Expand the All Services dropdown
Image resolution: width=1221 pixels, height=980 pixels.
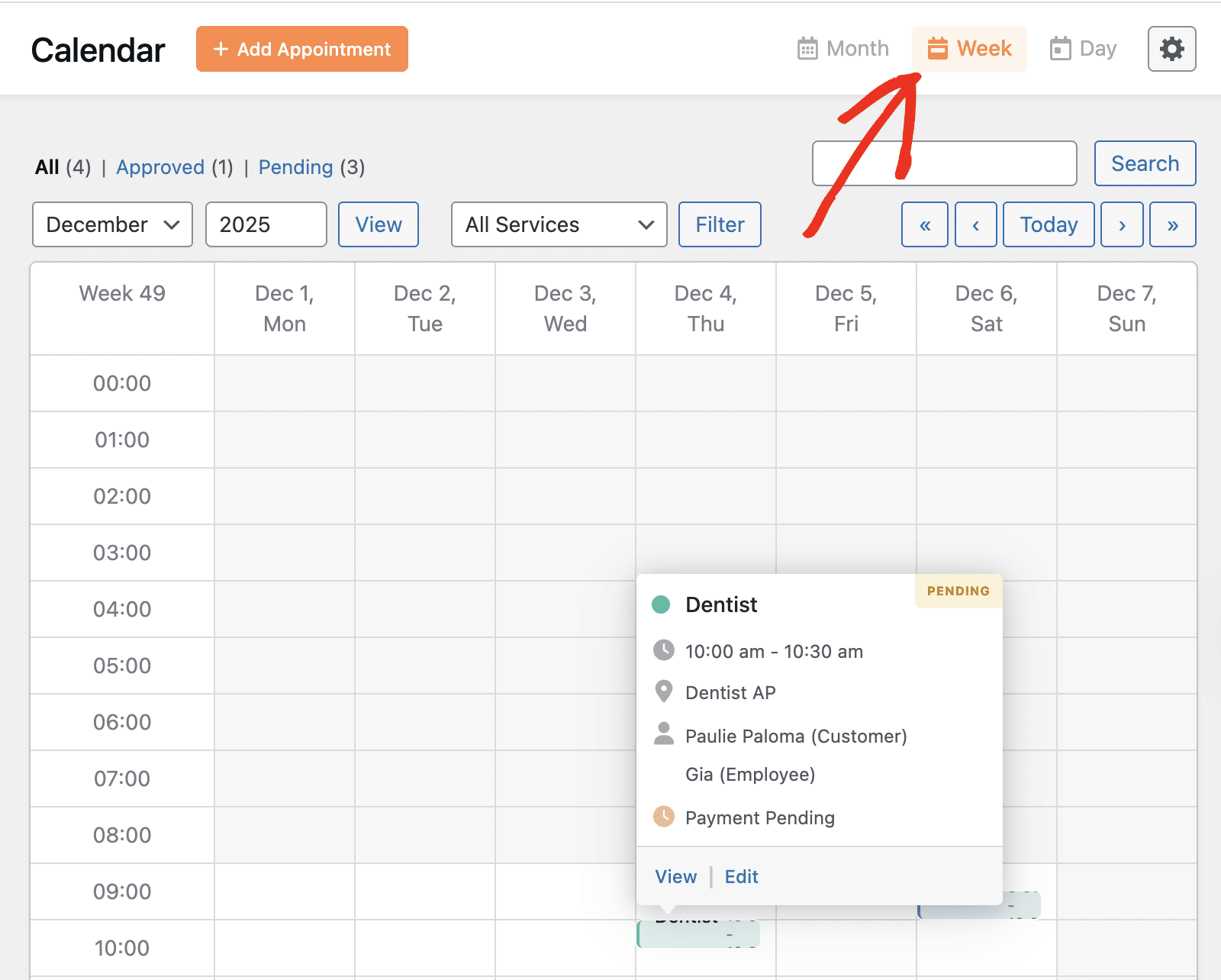pos(559,224)
